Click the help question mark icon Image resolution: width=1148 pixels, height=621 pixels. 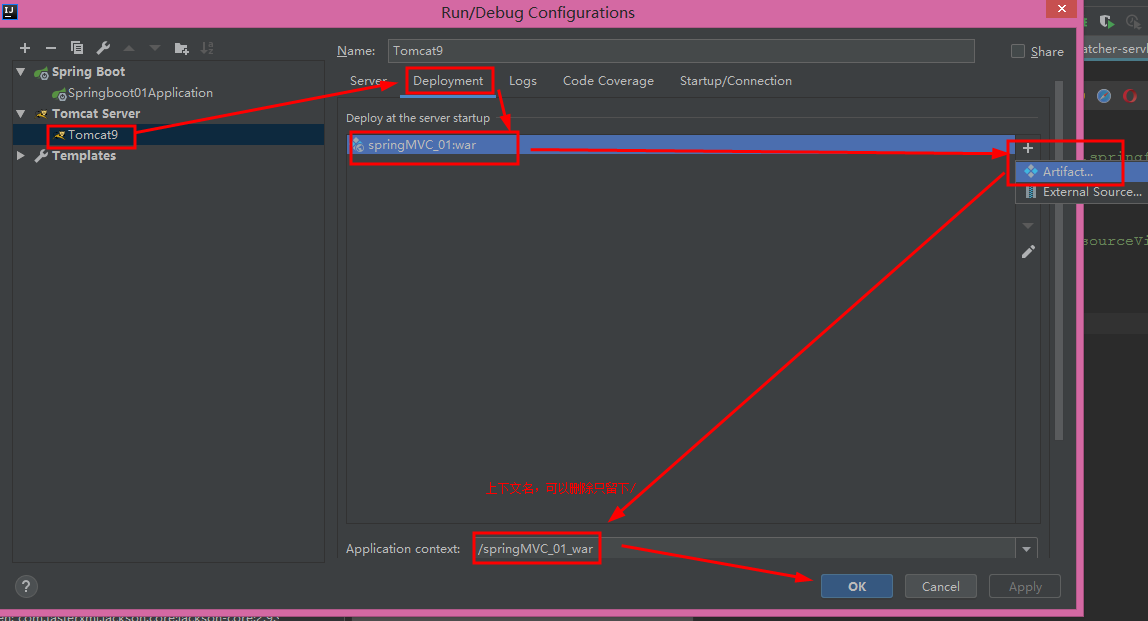pos(27,587)
